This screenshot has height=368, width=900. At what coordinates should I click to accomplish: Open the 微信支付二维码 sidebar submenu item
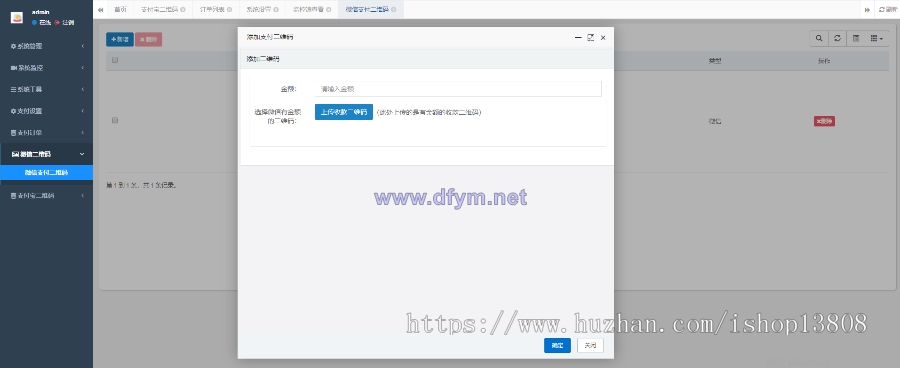(46, 172)
